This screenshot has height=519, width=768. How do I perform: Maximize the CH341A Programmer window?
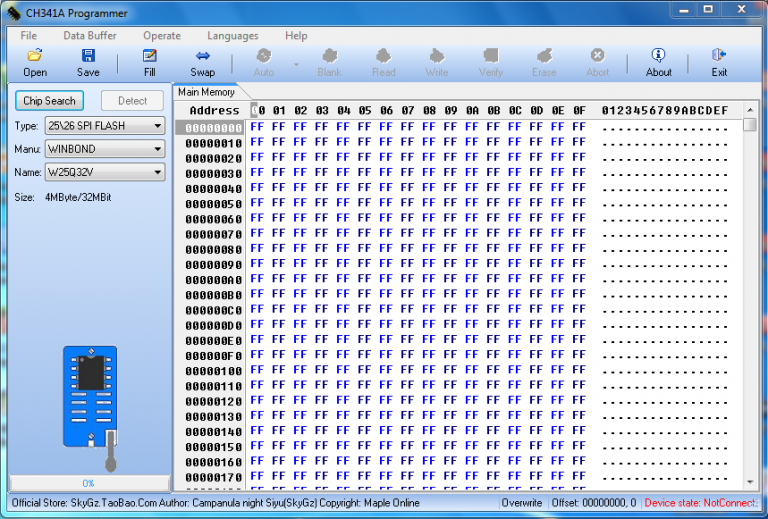pyautogui.click(x=708, y=10)
